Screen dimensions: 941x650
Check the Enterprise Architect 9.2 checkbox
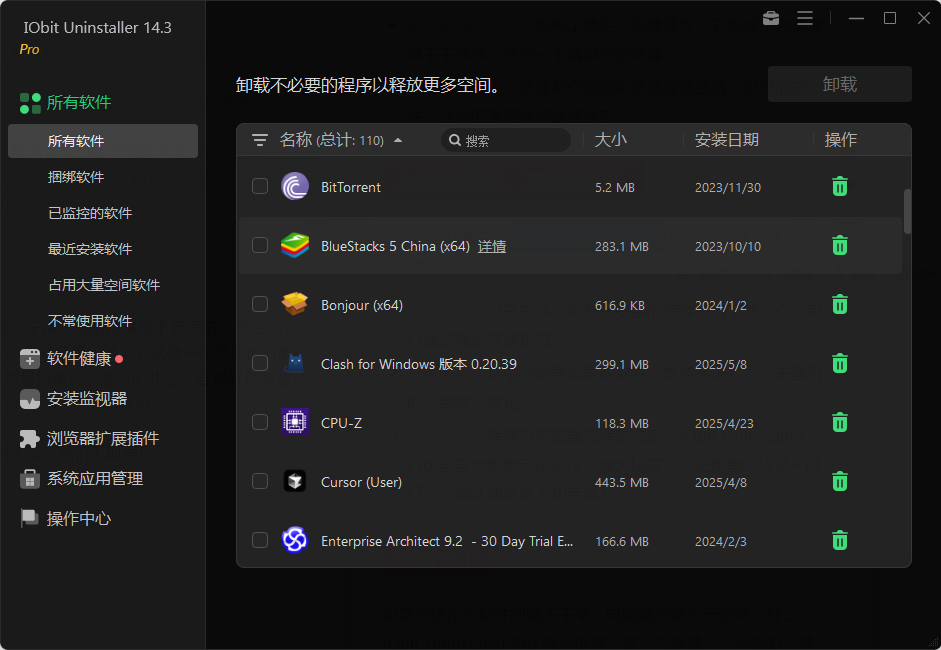260,540
